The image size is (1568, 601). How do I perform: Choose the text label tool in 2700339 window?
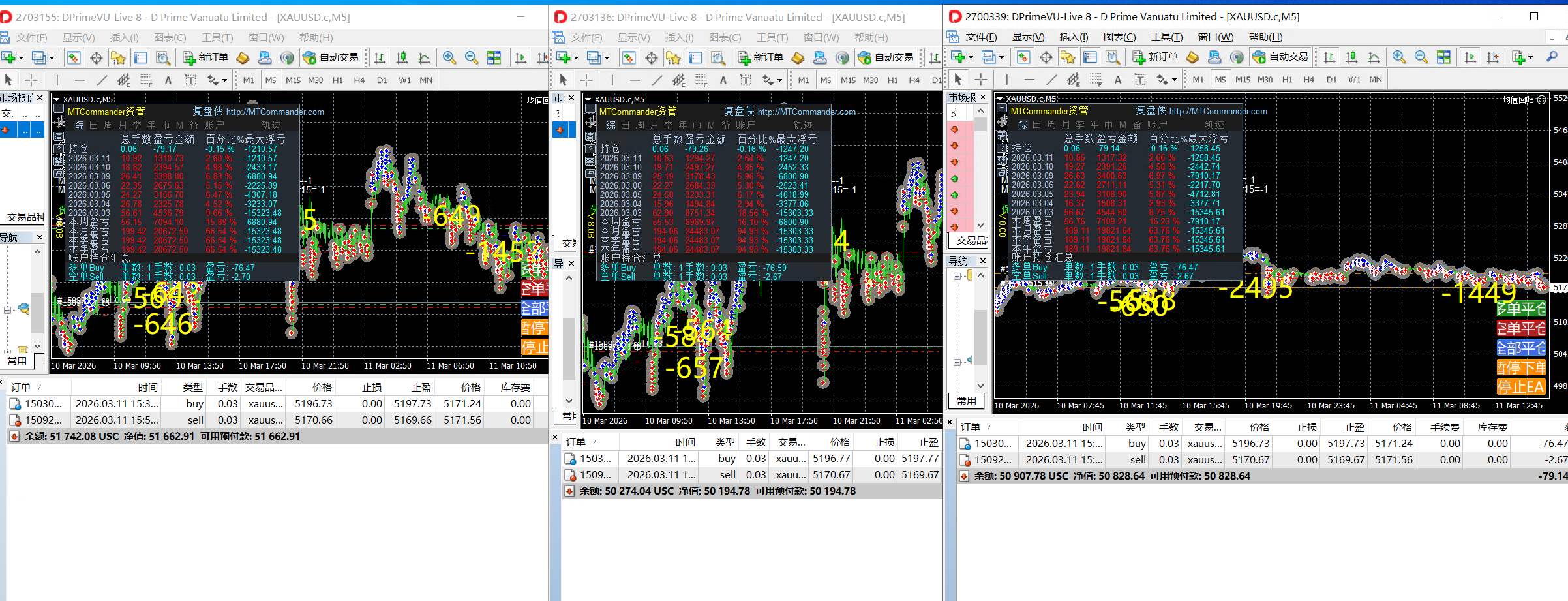[1140, 80]
